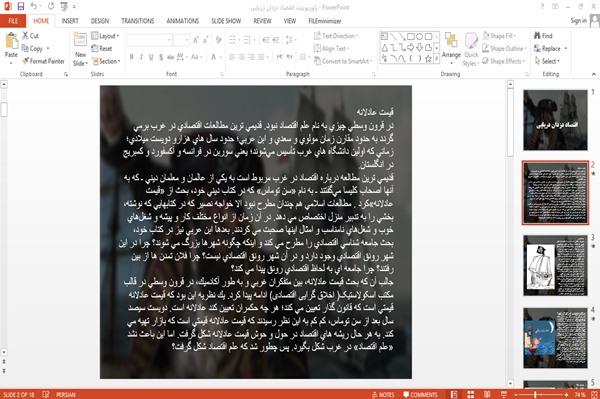This screenshot has height=399, width=600.
Task: Open the font name combo box
Action: (149, 40)
